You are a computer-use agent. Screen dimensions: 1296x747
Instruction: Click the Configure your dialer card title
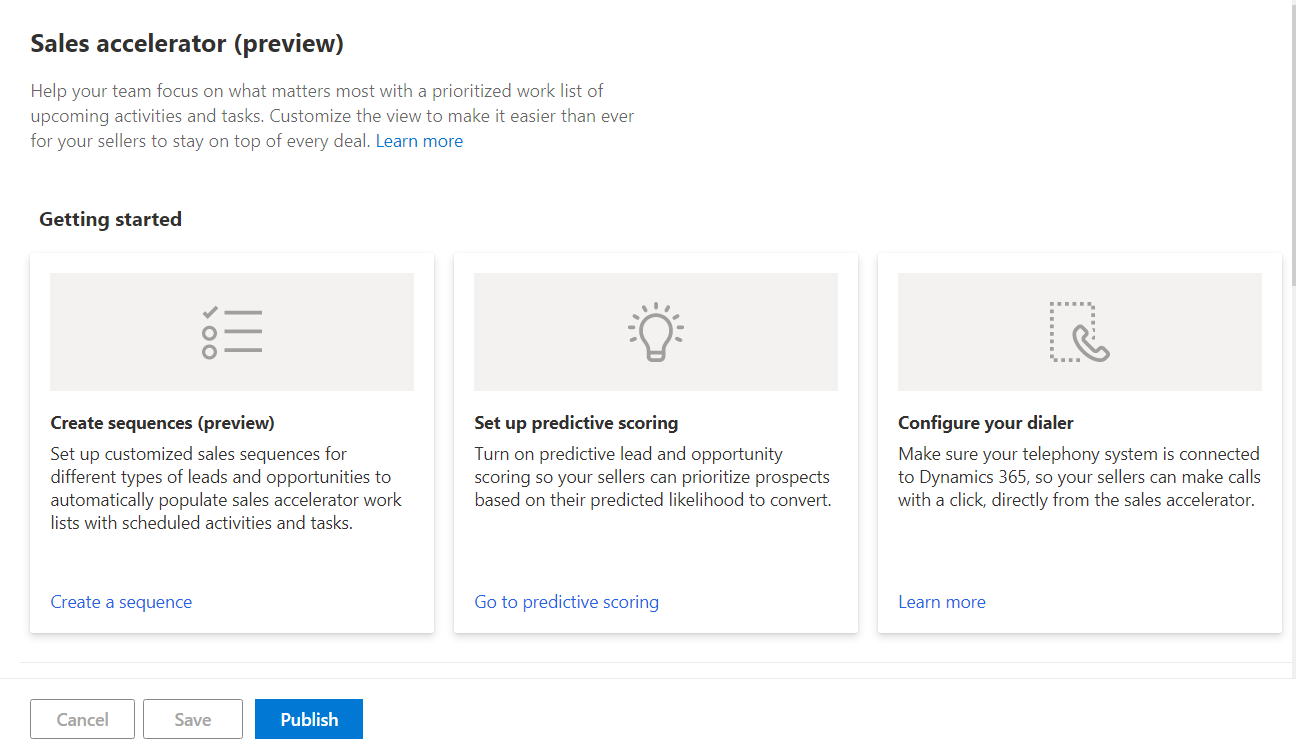click(985, 423)
